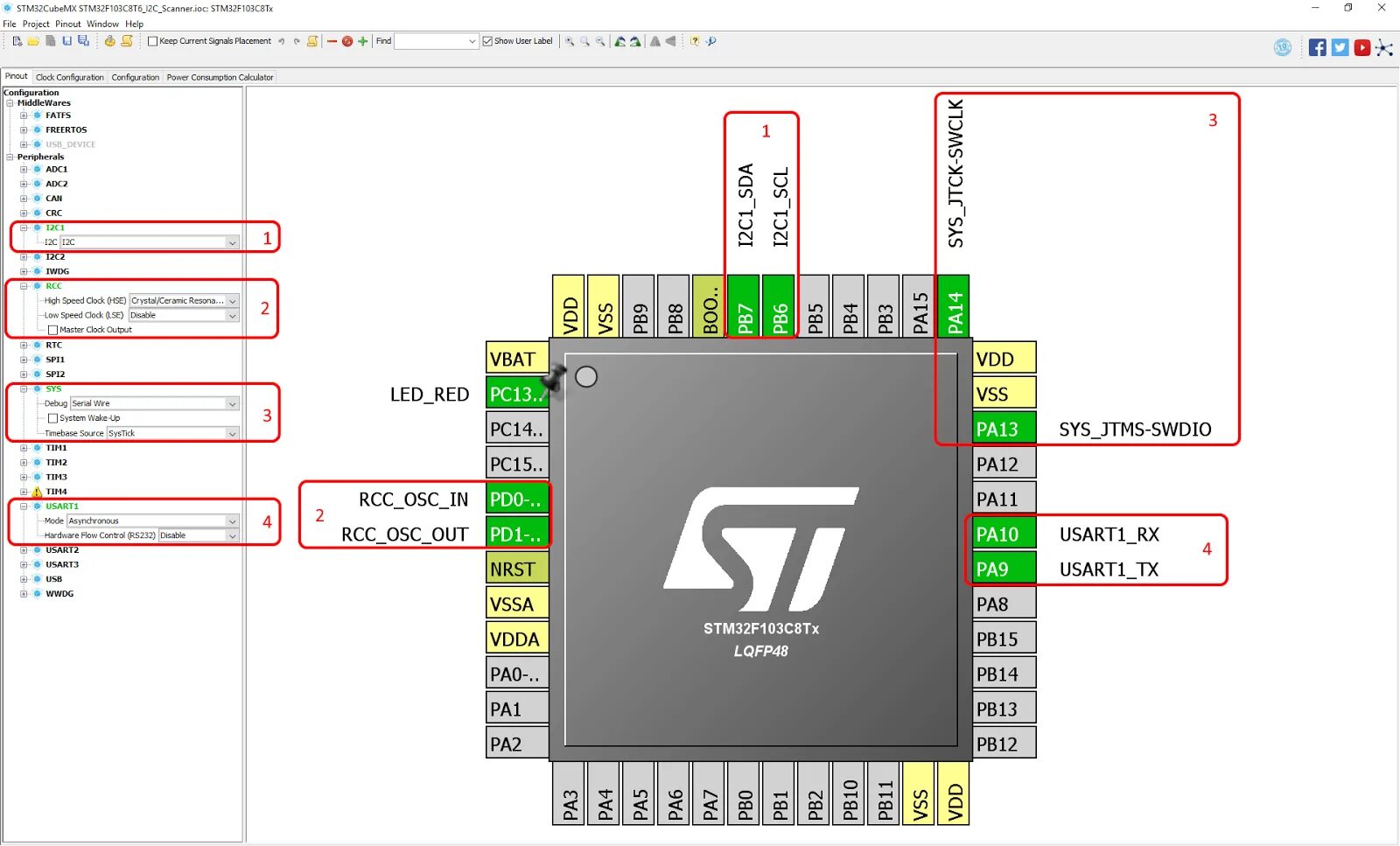Screen dimensions: 1400x846
Task: Click the search key toolbar icon
Action: (710, 41)
